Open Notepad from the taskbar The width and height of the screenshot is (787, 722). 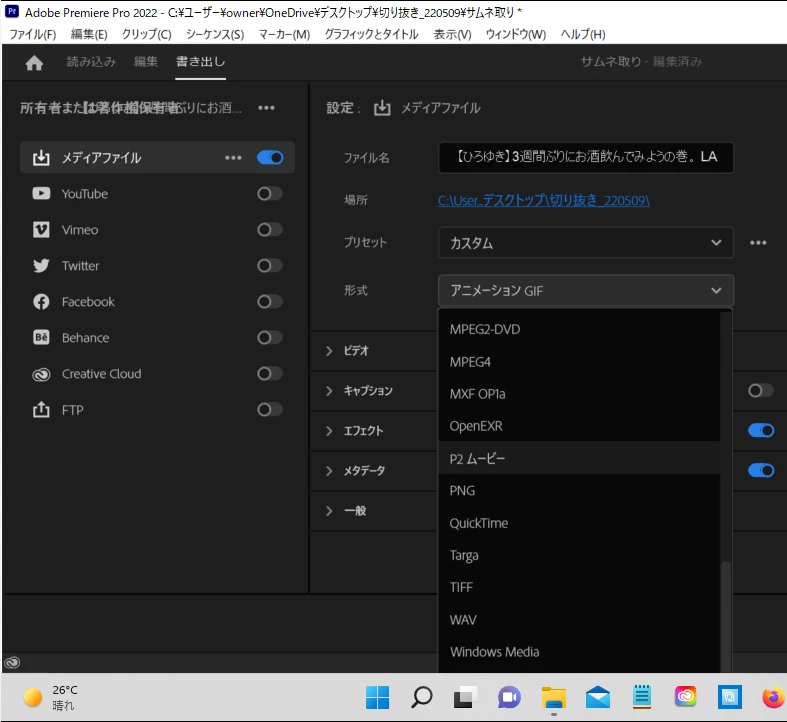tap(642, 697)
